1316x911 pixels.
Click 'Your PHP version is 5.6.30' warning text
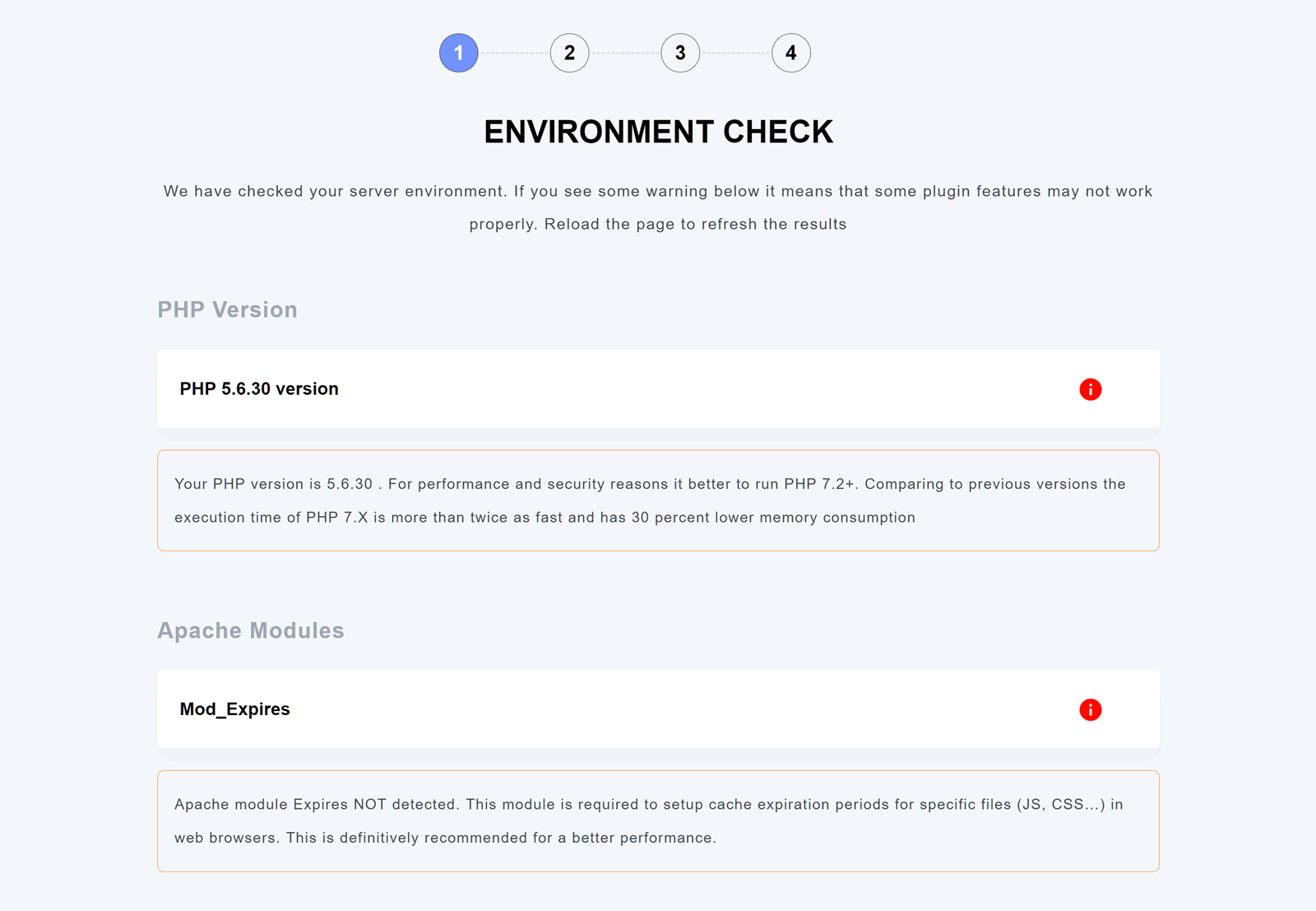(x=273, y=484)
